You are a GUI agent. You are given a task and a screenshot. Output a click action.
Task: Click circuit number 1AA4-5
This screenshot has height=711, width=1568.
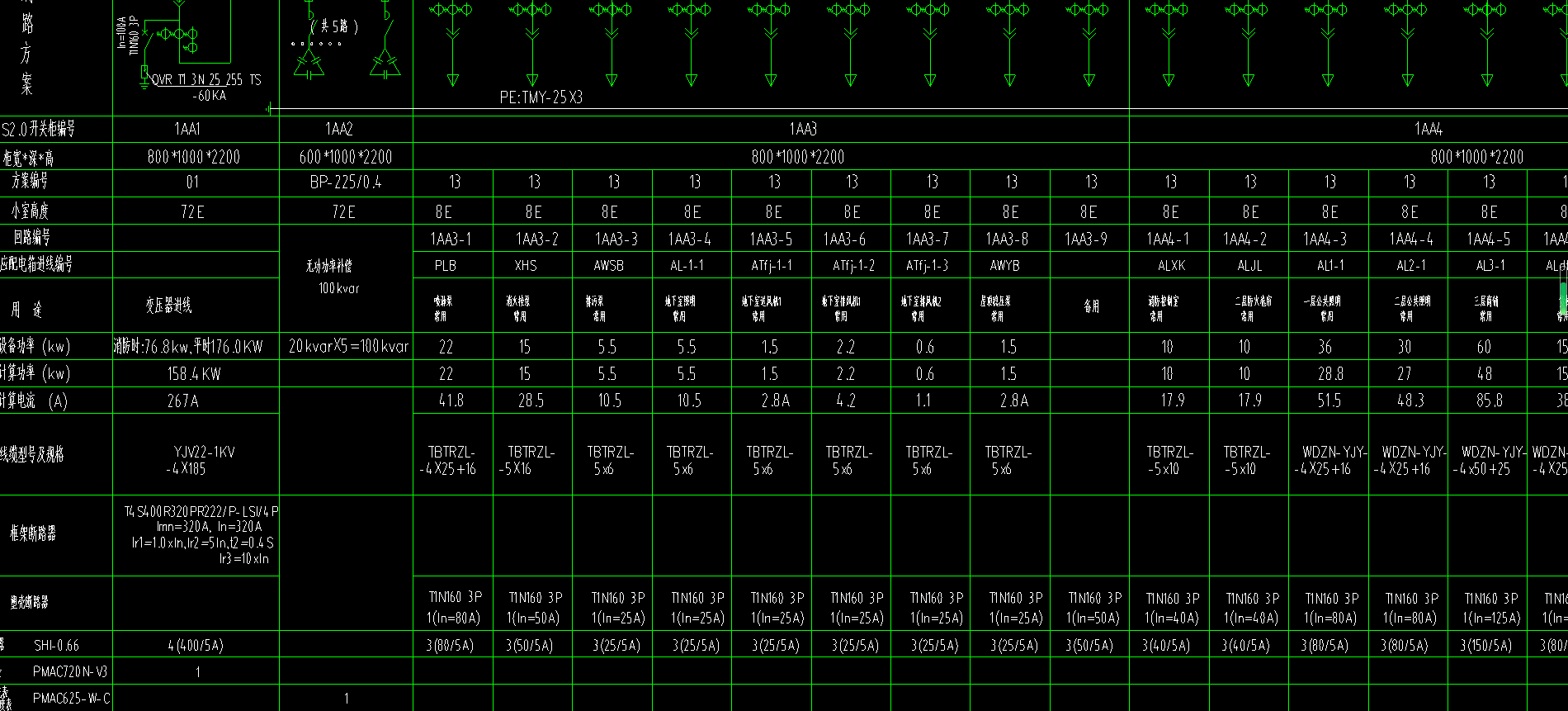(1489, 239)
